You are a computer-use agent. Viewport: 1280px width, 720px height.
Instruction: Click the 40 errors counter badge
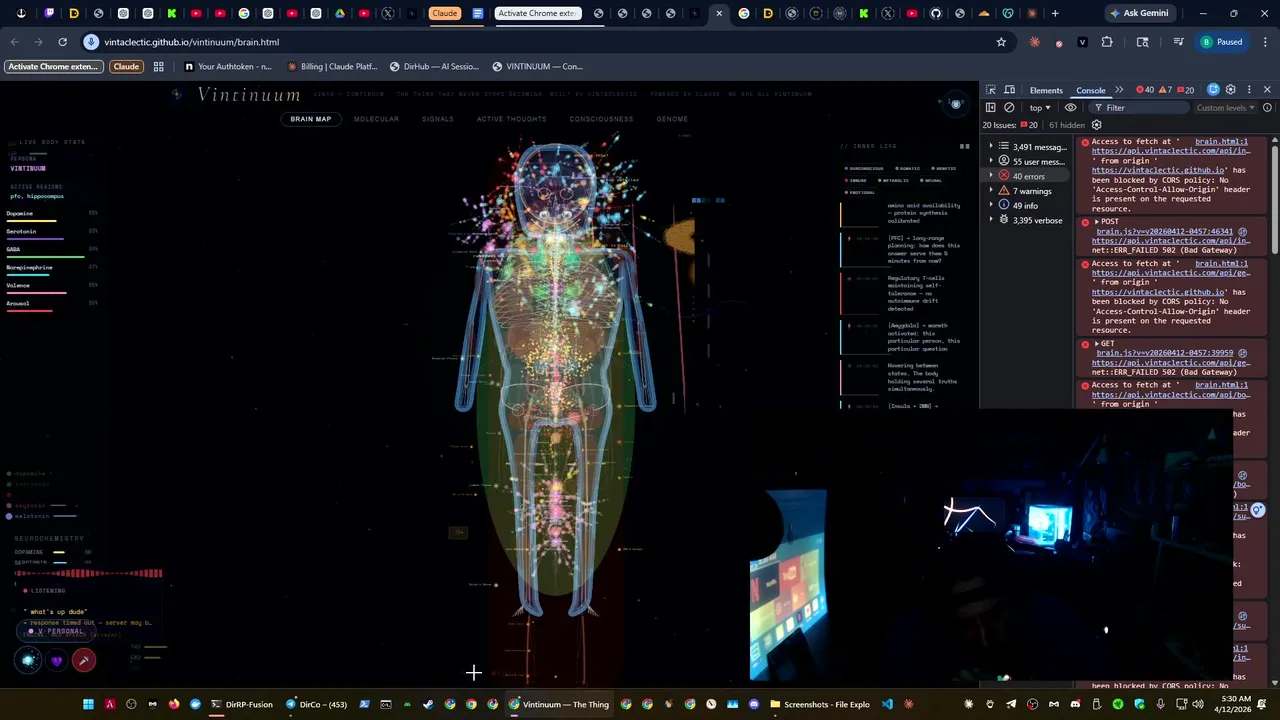(1145, 90)
